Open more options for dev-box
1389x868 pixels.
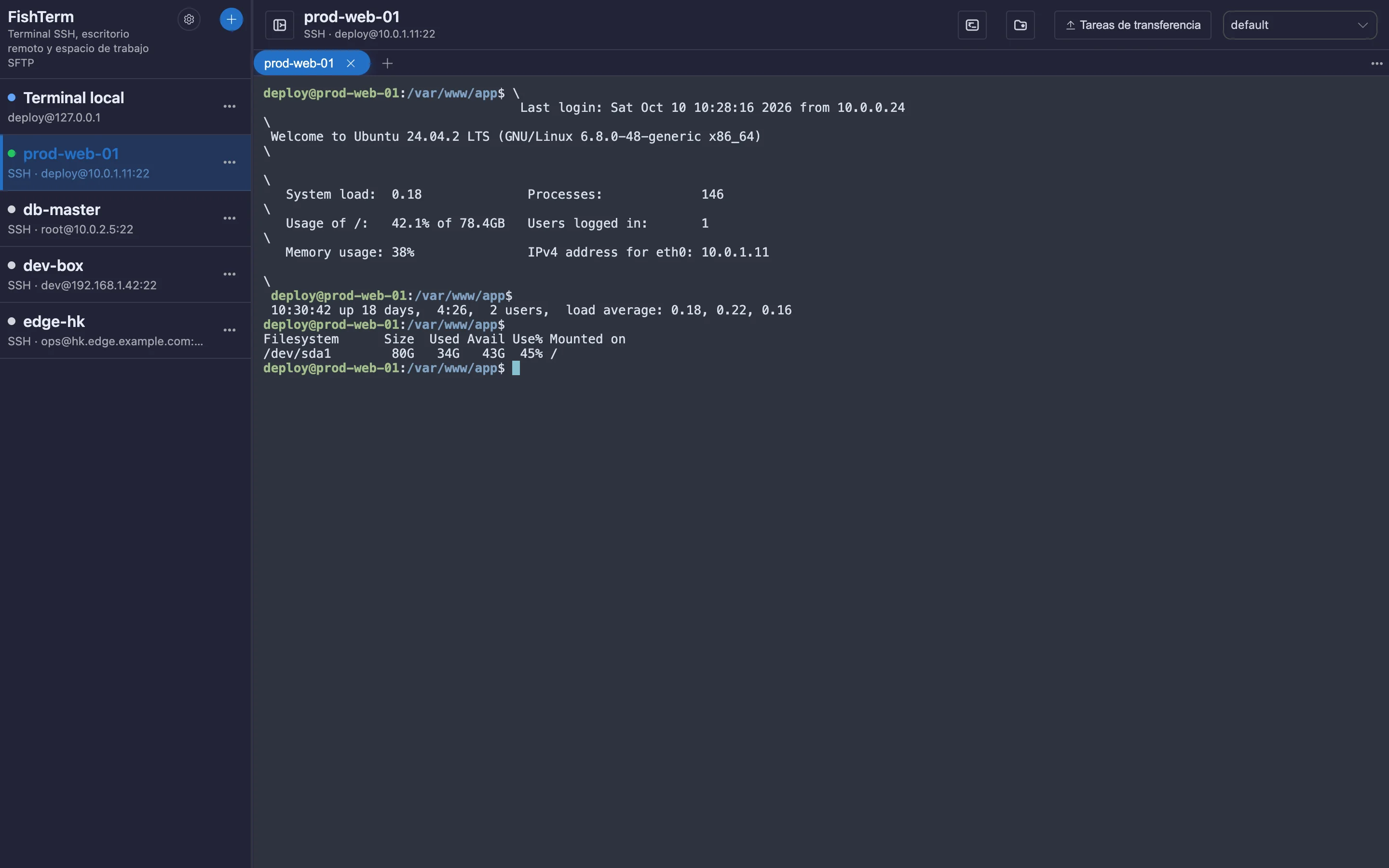230,274
